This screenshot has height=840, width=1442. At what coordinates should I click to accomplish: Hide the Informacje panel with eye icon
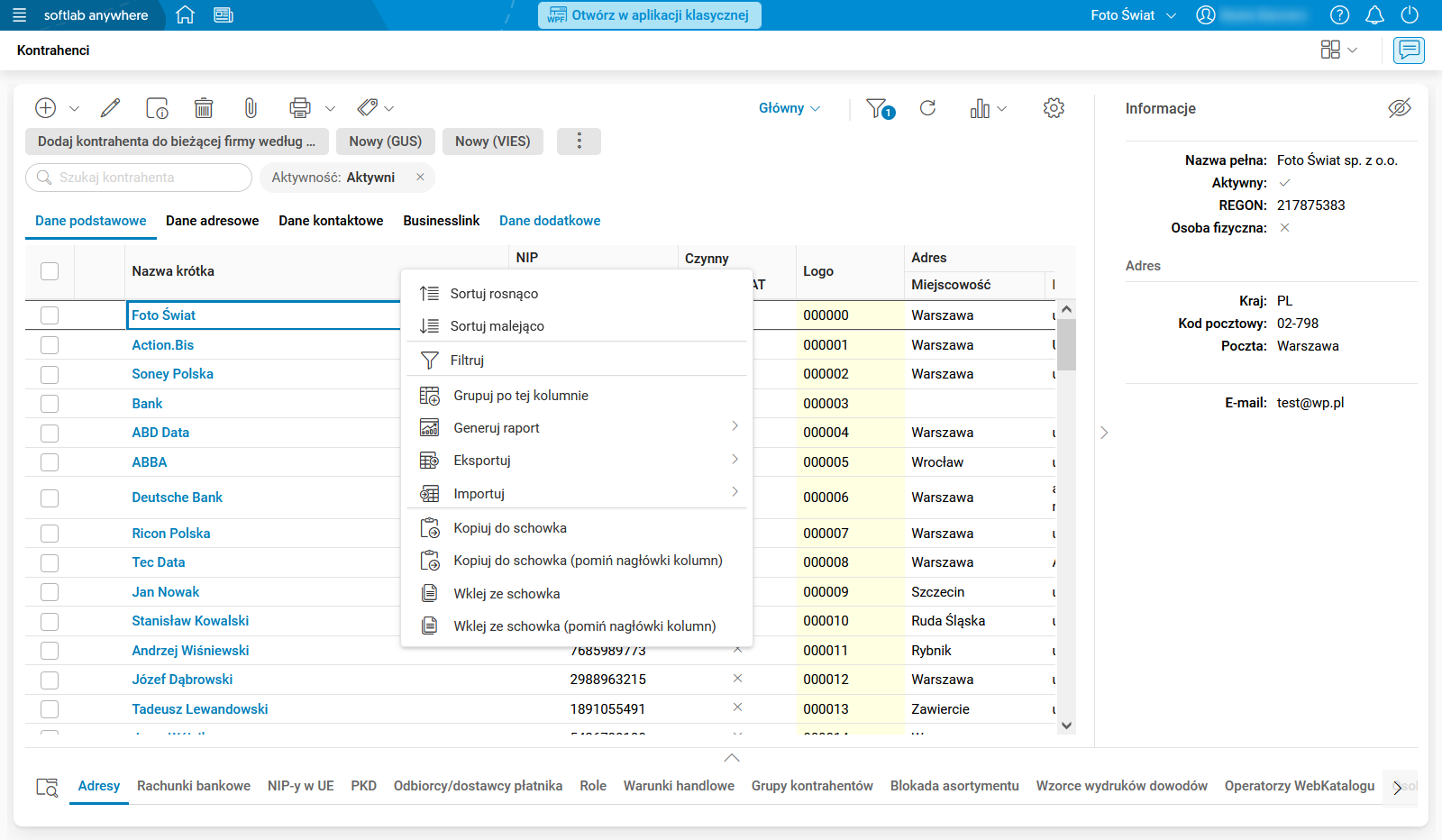pyautogui.click(x=1399, y=108)
